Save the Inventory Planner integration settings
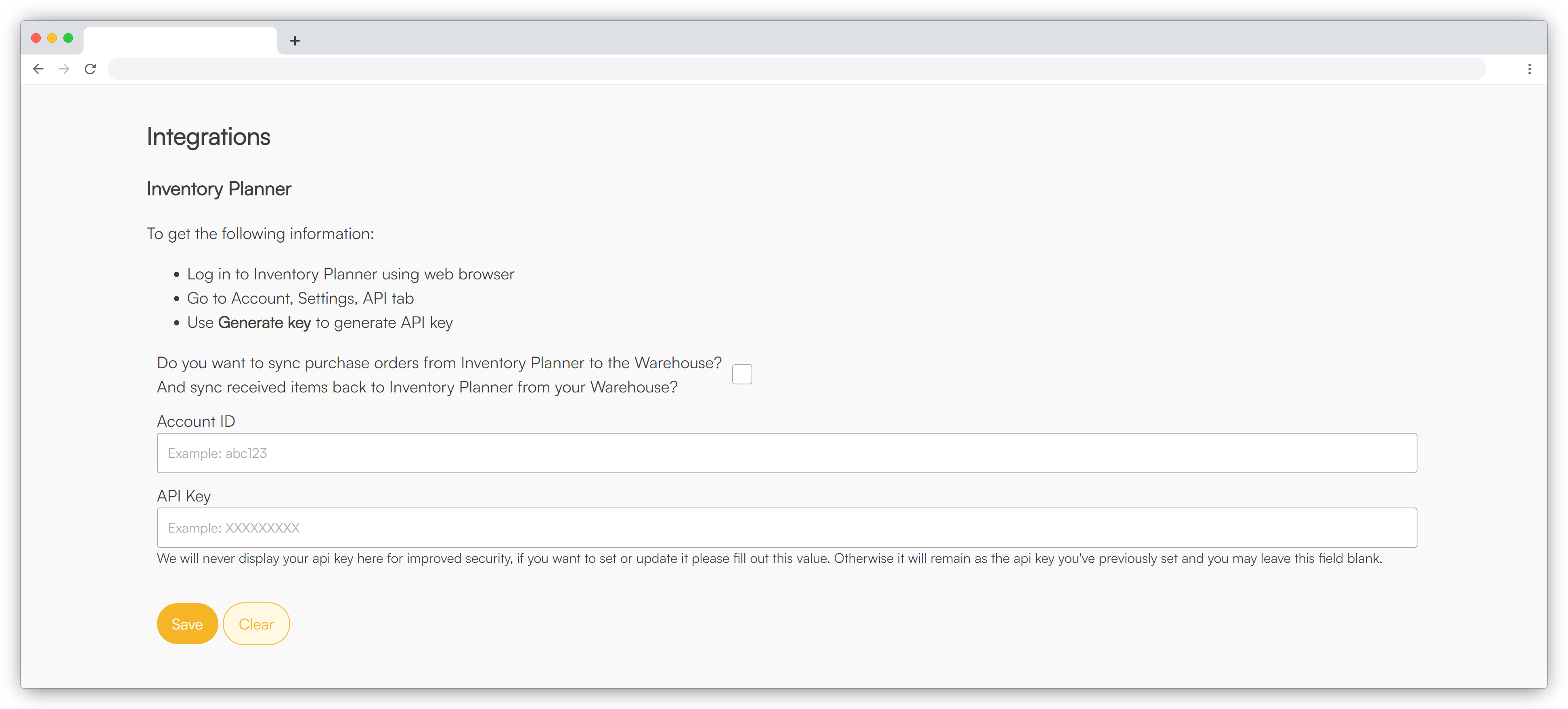This screenshot has height=709, width=1568. click(187, 624)
